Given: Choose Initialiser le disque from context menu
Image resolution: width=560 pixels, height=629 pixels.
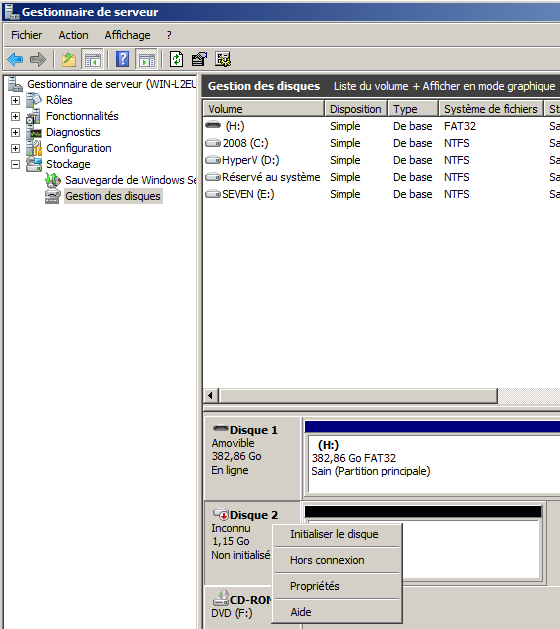Looking at the screenshot, I should tap(334, 534).
